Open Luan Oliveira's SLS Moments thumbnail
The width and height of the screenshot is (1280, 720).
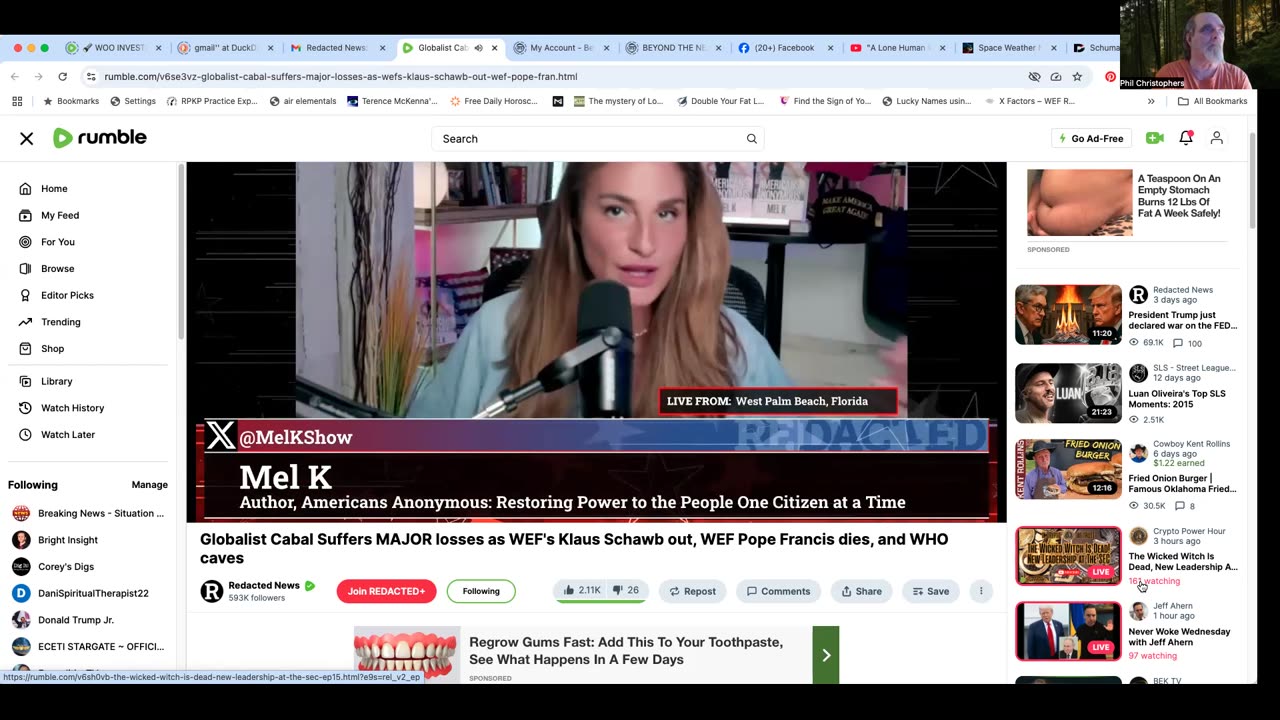point(1068,393)
